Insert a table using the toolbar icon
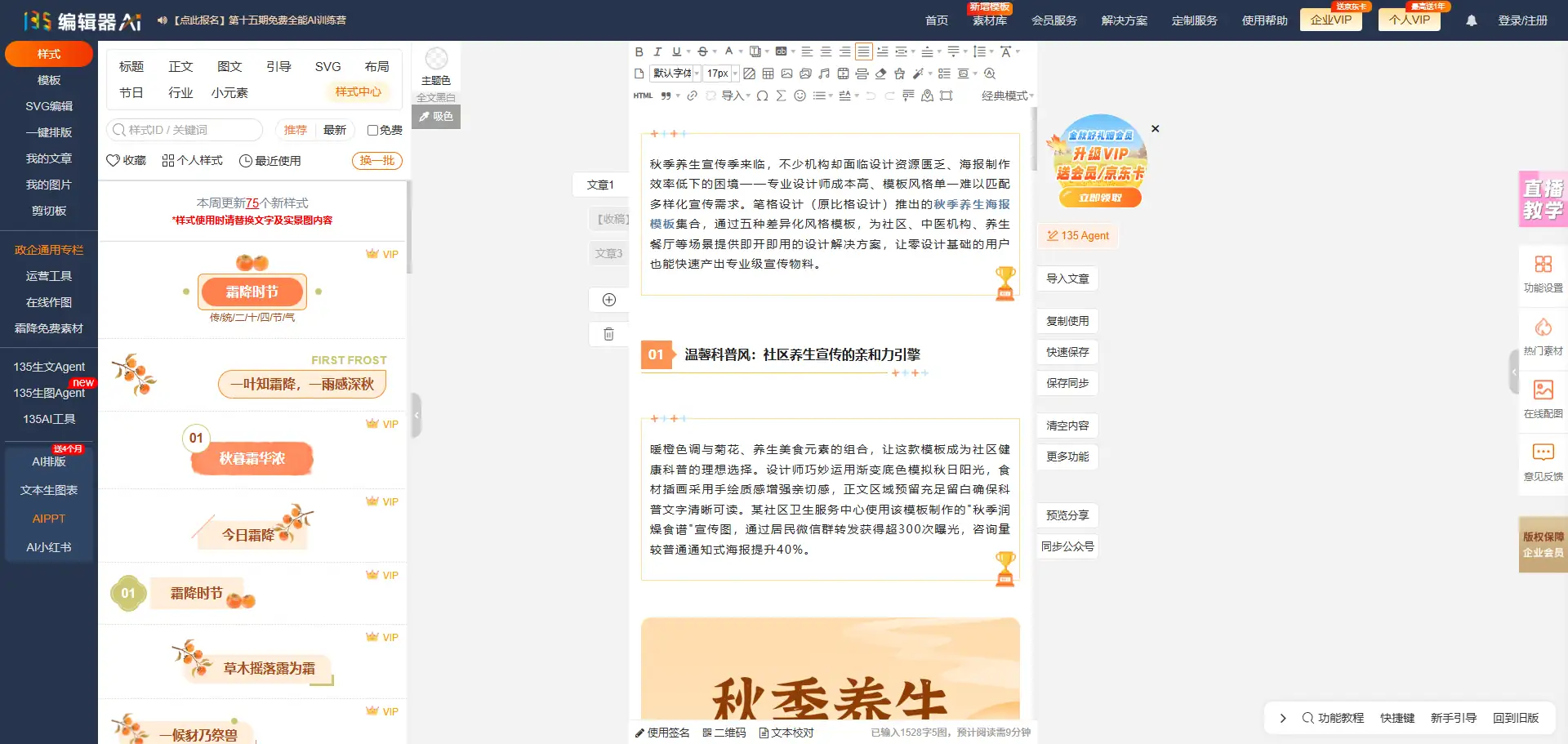 767,74
